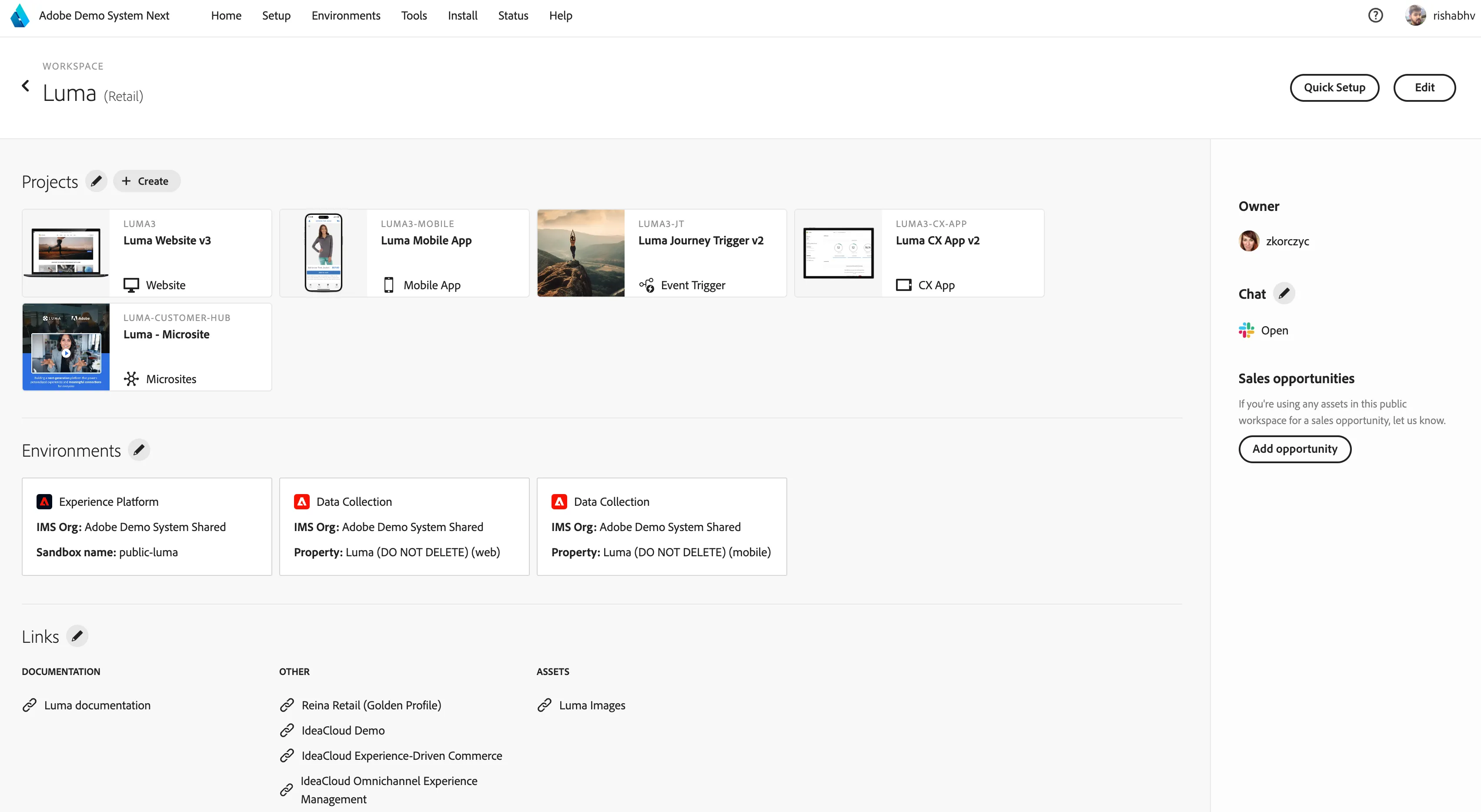Click the Quick Setup button
Screen dimensions: 1481x812
click(x=1334, y=87)
